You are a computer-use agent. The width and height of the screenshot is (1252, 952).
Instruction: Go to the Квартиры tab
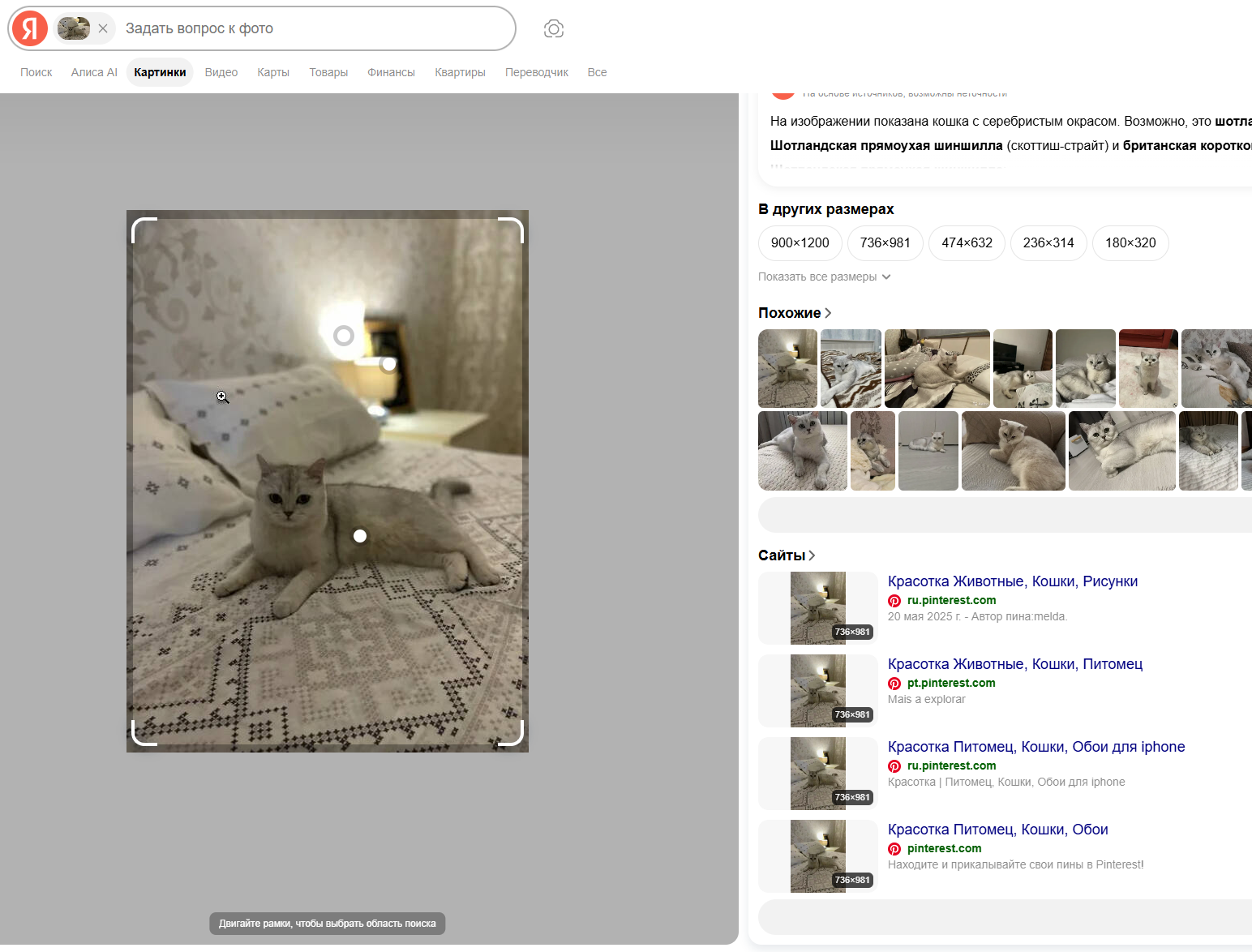tap(460, 72)
